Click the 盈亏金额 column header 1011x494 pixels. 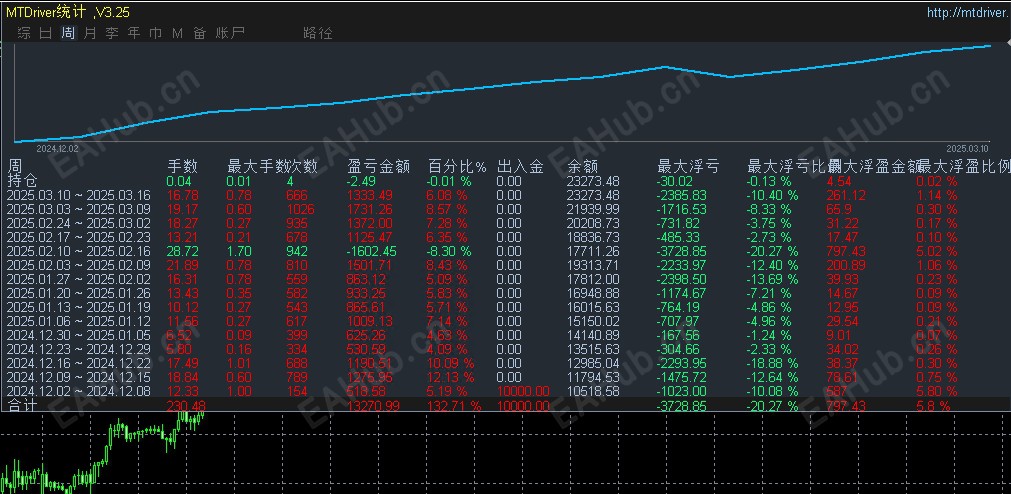378,167
